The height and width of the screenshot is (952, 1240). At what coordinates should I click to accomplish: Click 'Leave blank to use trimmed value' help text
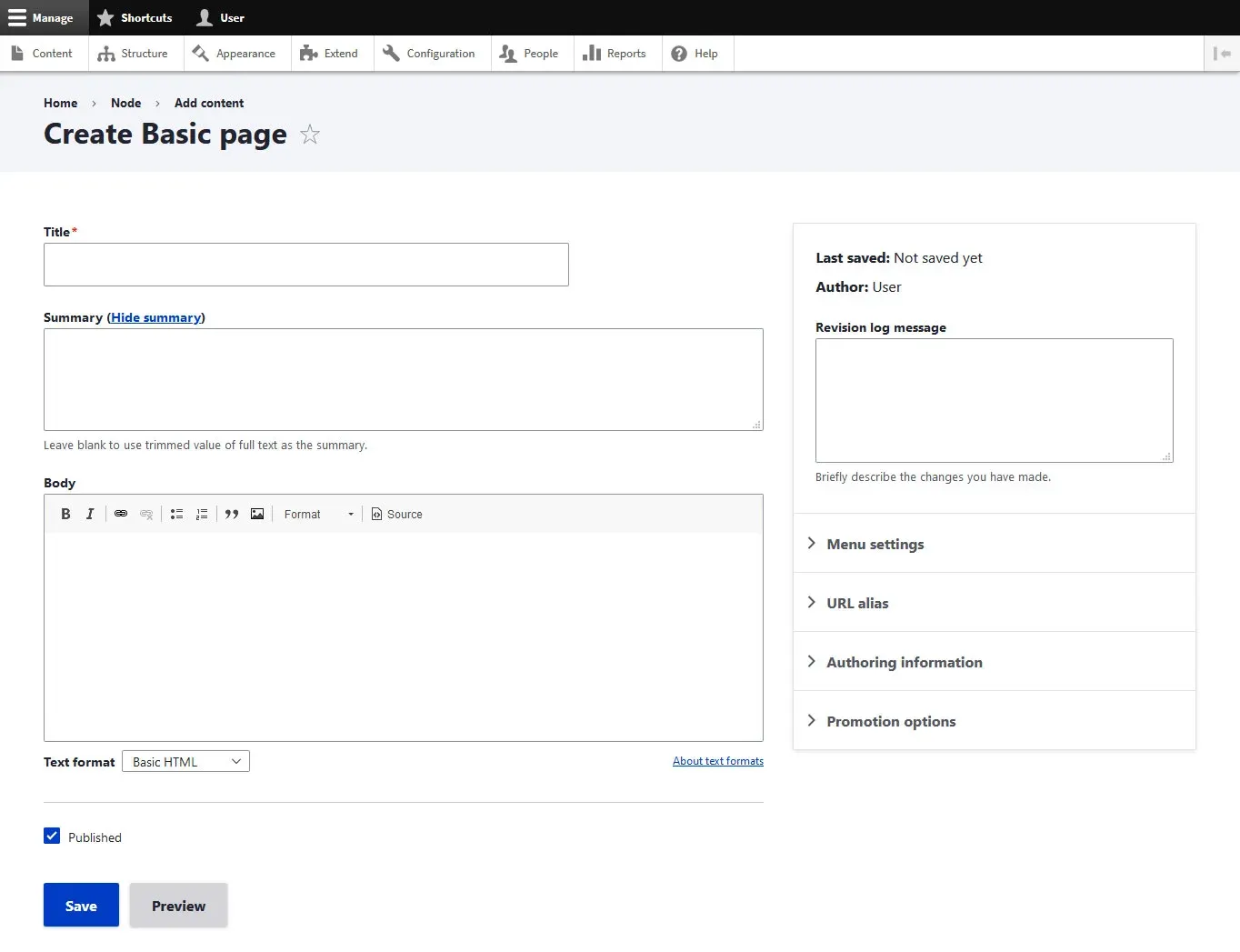click(205, 446)
